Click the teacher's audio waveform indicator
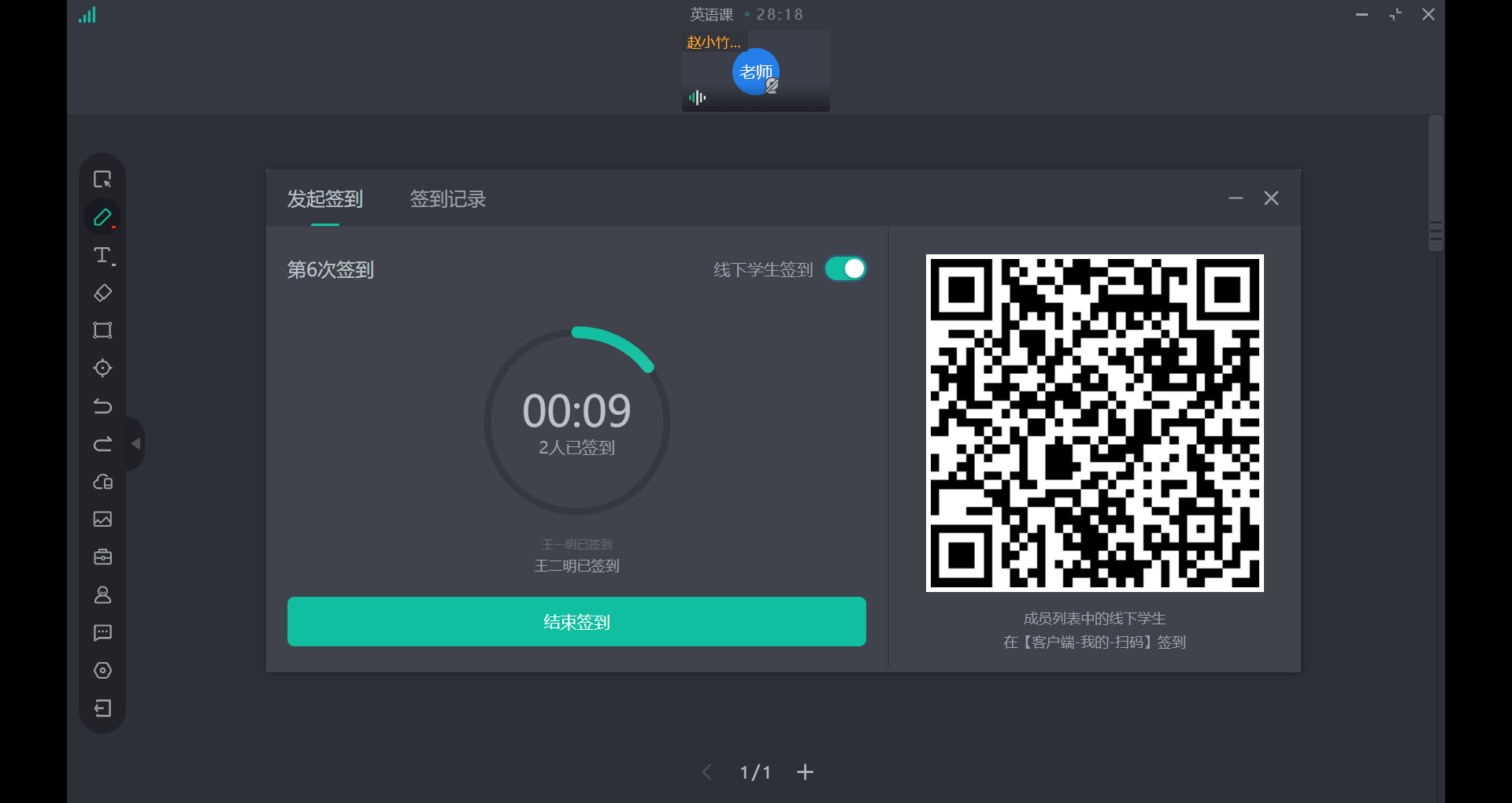The width and height of the screenshot is (1512, 803). [x=697, y=98]
